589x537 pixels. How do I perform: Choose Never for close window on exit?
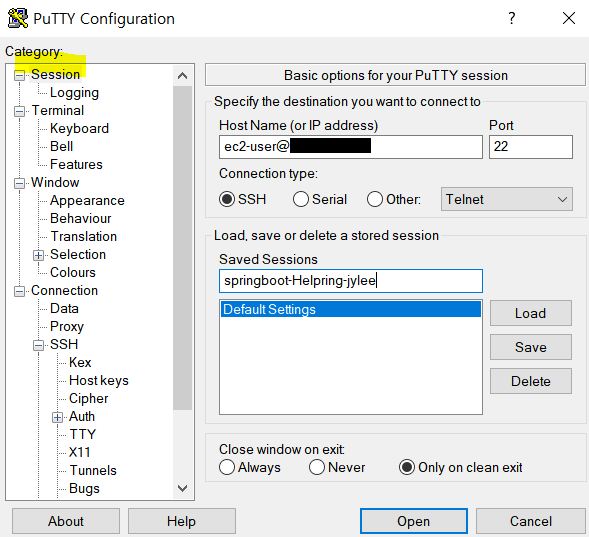click(317, 468)
